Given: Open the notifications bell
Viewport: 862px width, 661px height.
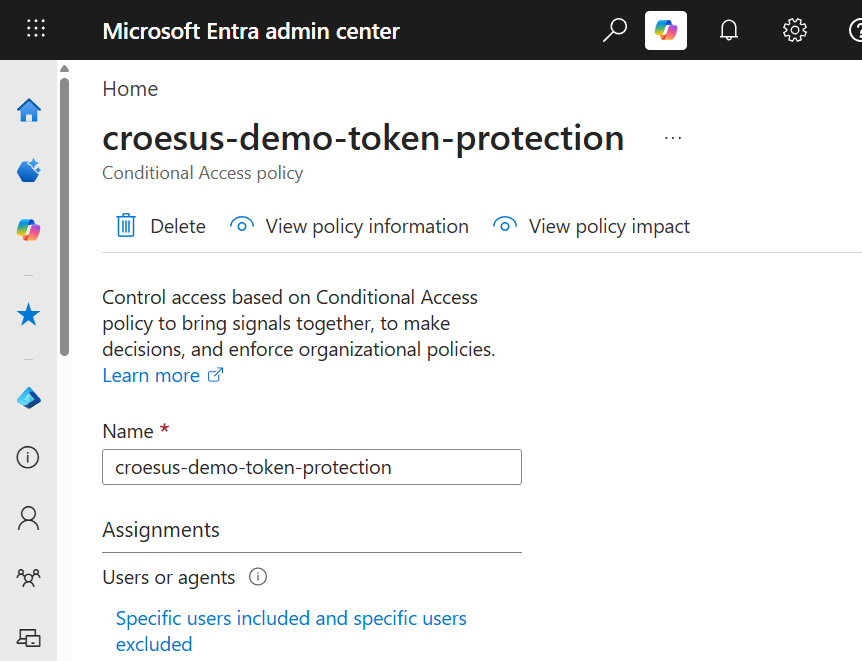Looking at the screenshot, I should 729,30.
